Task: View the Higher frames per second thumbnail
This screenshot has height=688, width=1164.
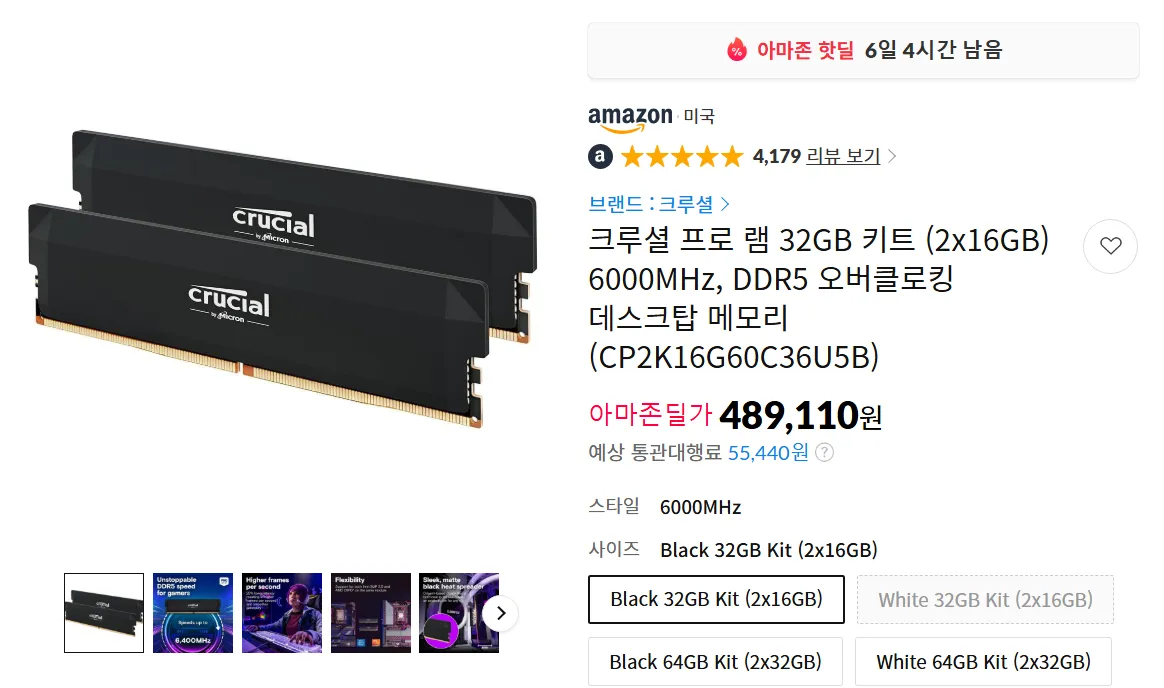Action: click(282, 613)
